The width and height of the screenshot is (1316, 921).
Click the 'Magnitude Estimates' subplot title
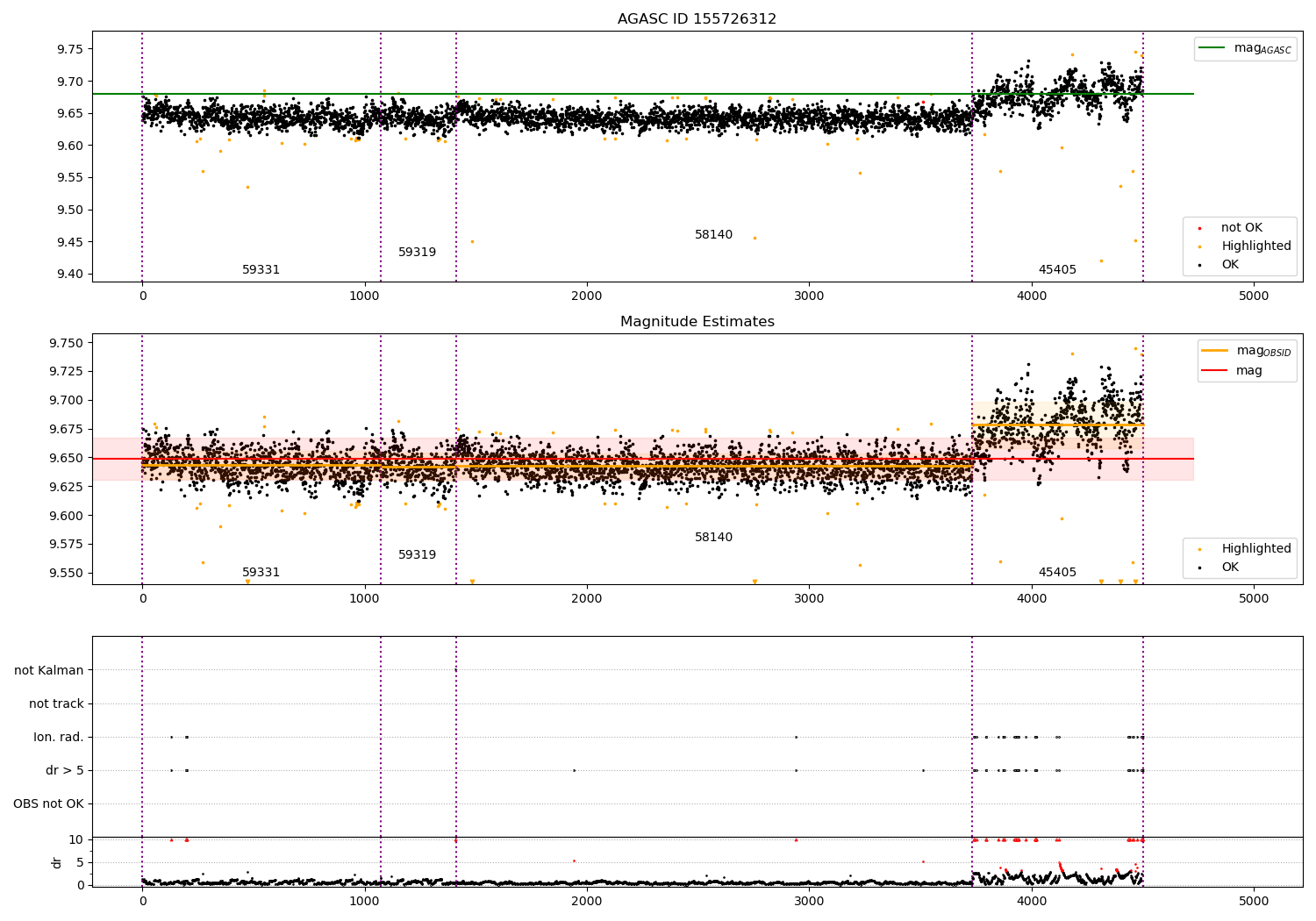pyautogui.click(x=697, y=322)
